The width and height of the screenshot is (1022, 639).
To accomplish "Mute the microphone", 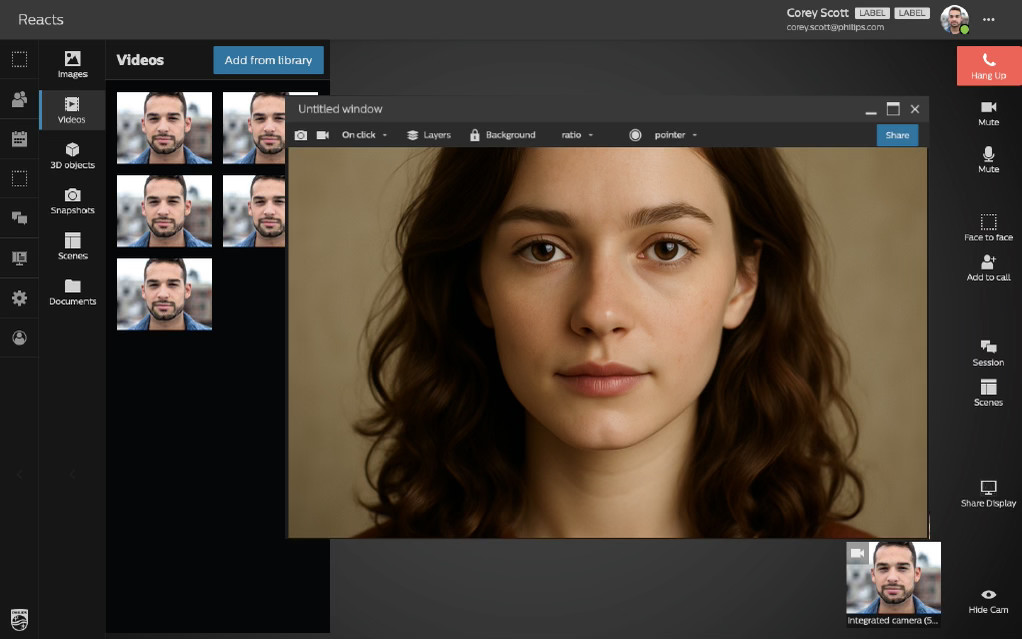I will coord(988,160).
